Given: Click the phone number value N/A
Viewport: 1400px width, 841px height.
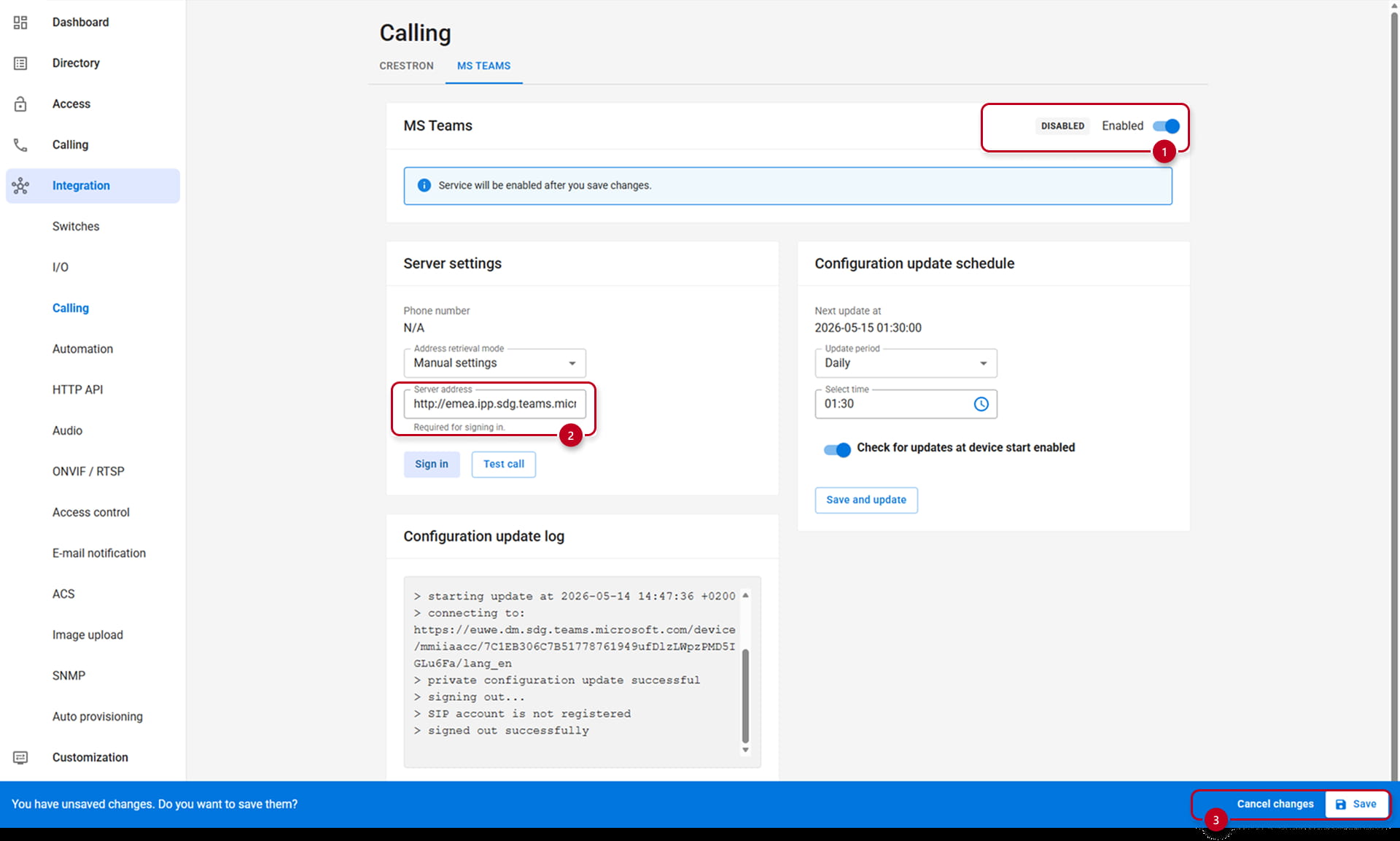Looking at the screenshot, I should [x=413, y=328].
